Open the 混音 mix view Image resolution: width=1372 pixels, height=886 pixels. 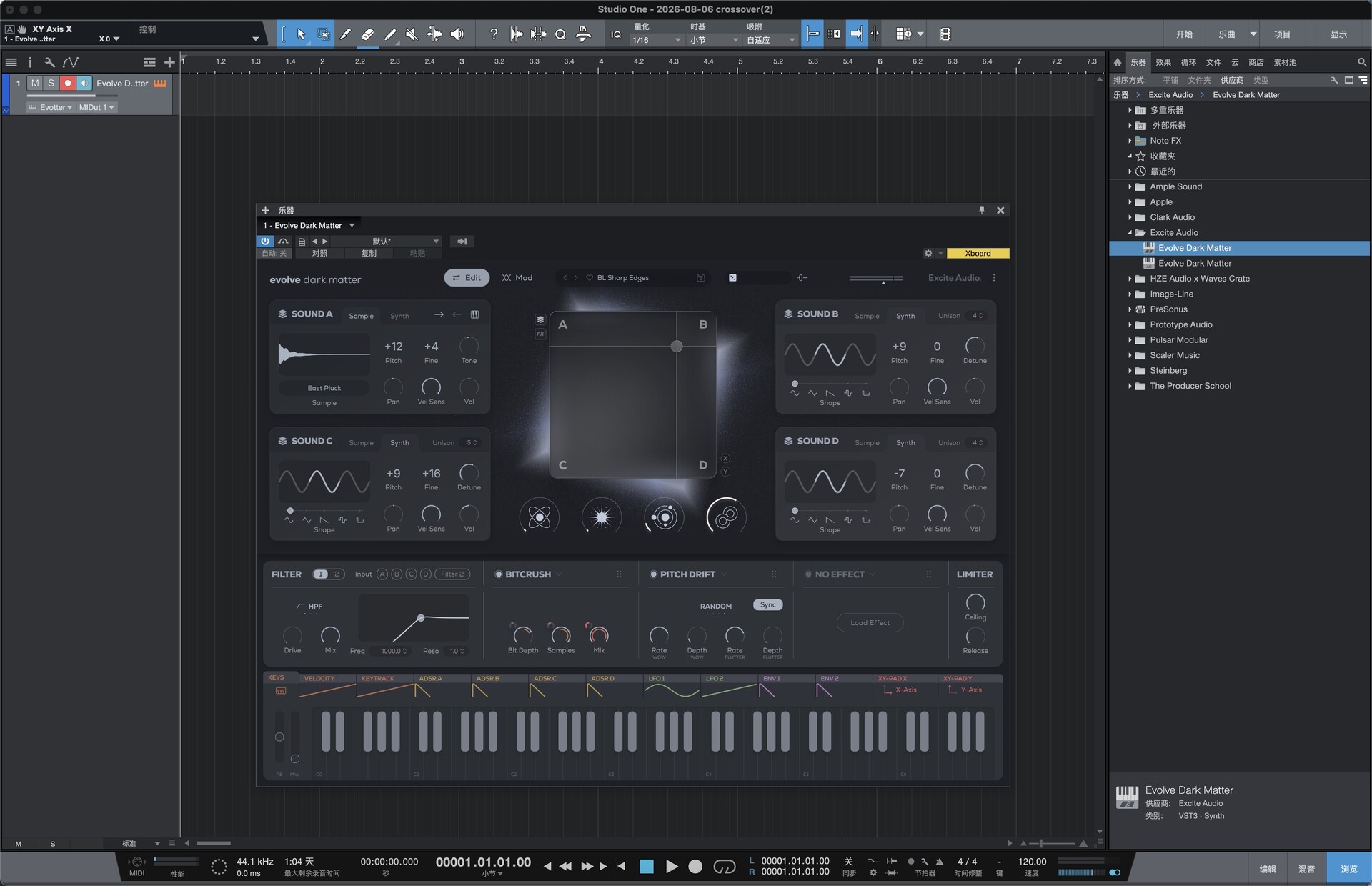tap(1306, 869)
